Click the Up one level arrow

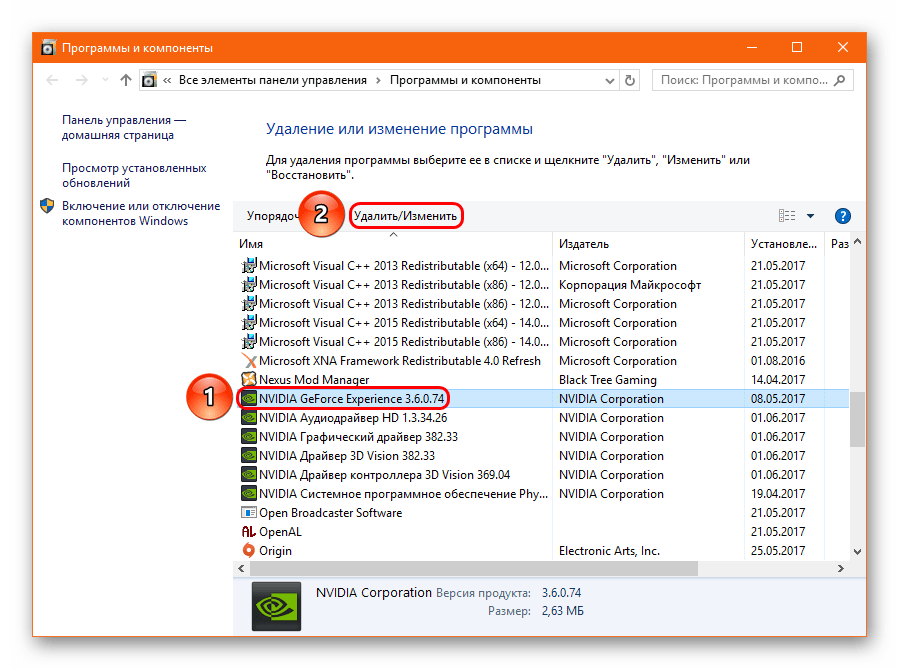(x=125, y=80)
